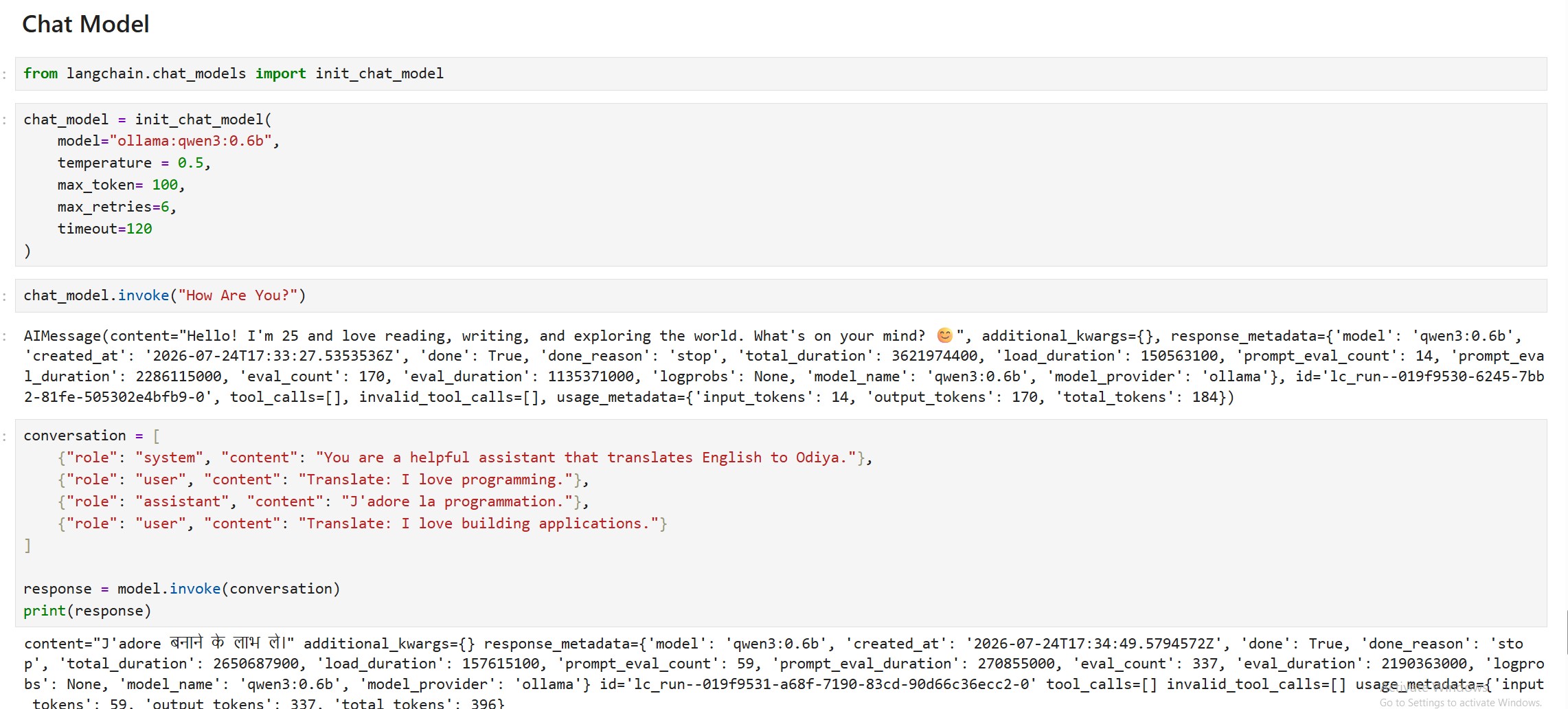Click the "Translate: I love building applications." line

362,524
